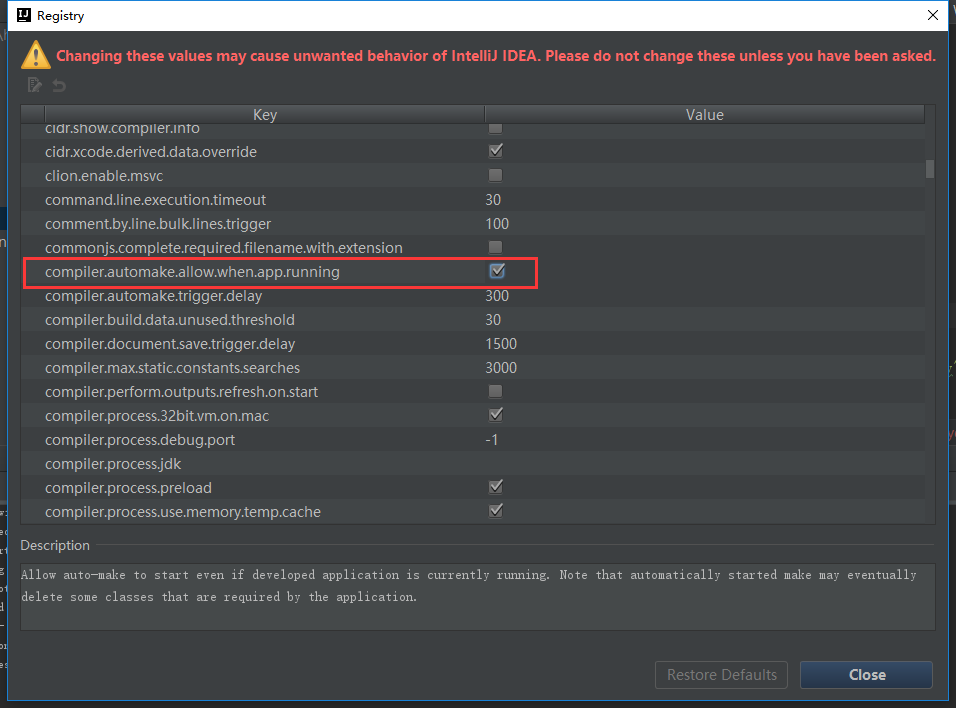Check commonjs.complete.required.filename.with.extension box
Image resolution: width=956 pixels, height=708 pixels.
point(495,247)
